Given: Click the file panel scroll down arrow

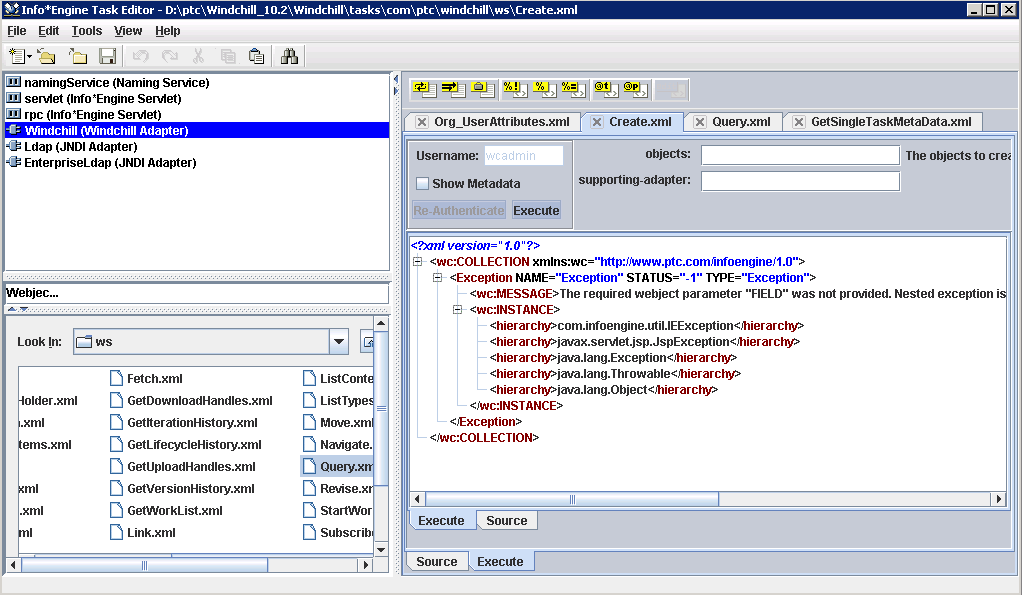Looking at the screenshot, I should [381, 550].
